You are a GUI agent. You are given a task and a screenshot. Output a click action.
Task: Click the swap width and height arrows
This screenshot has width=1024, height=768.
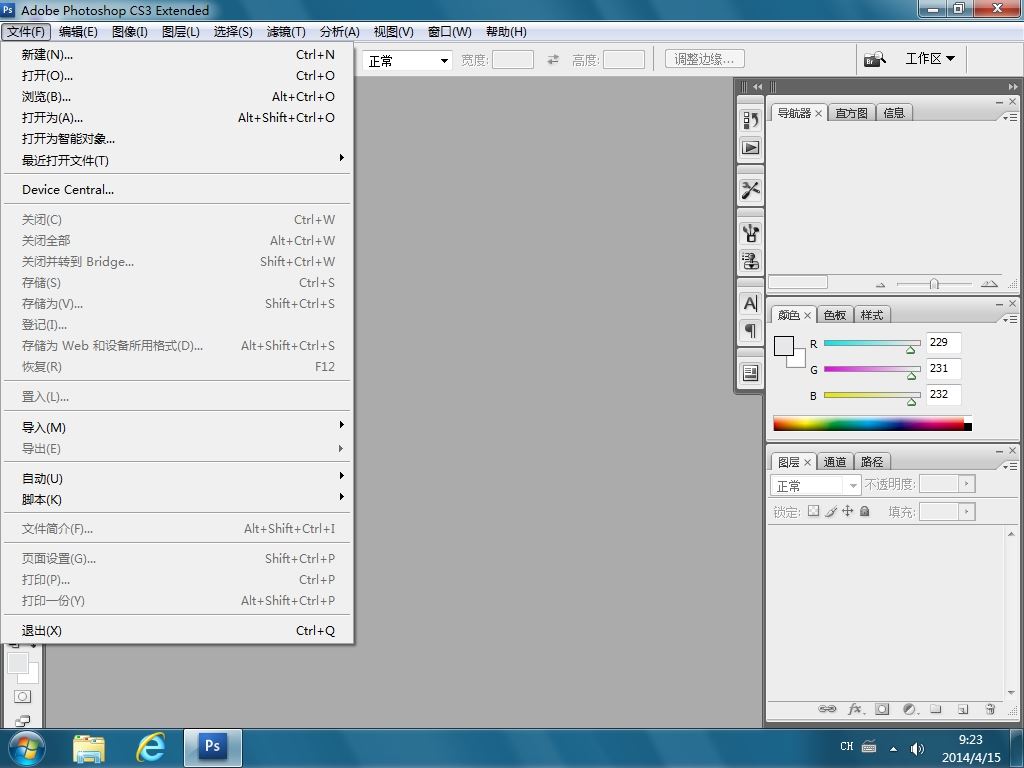coord(552,59)
